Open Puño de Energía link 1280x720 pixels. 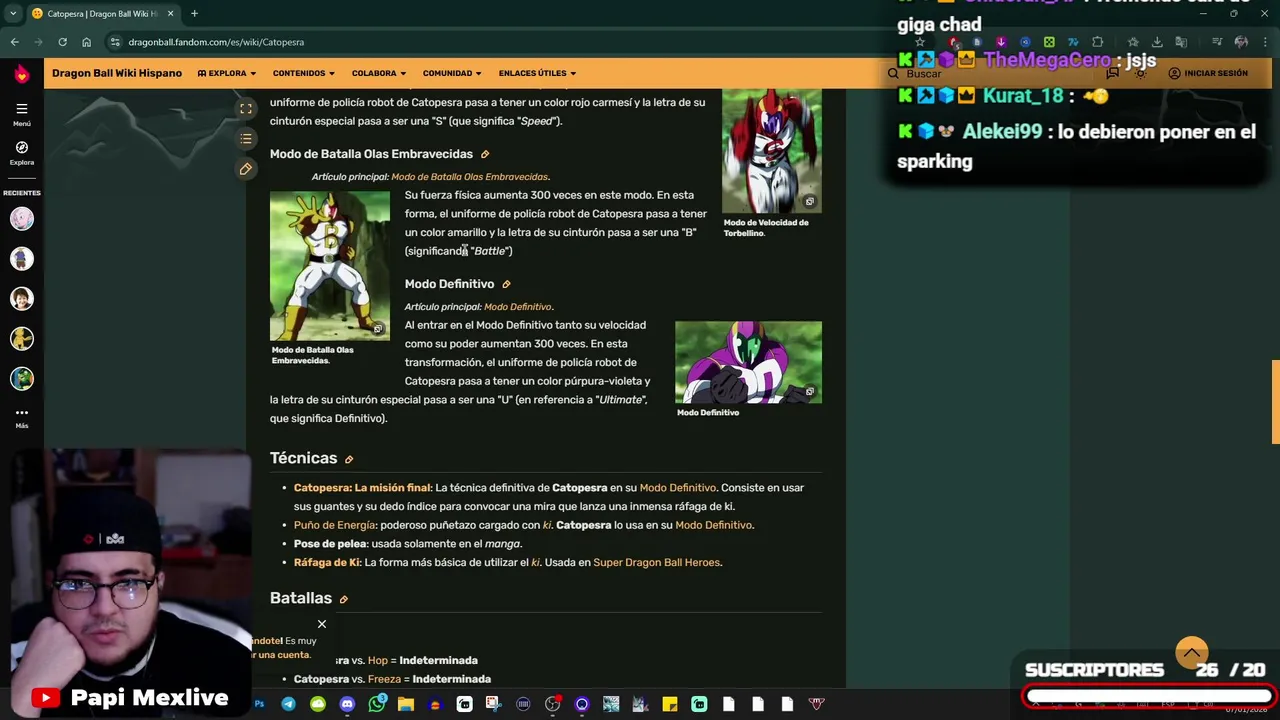[x=335, y=525]
